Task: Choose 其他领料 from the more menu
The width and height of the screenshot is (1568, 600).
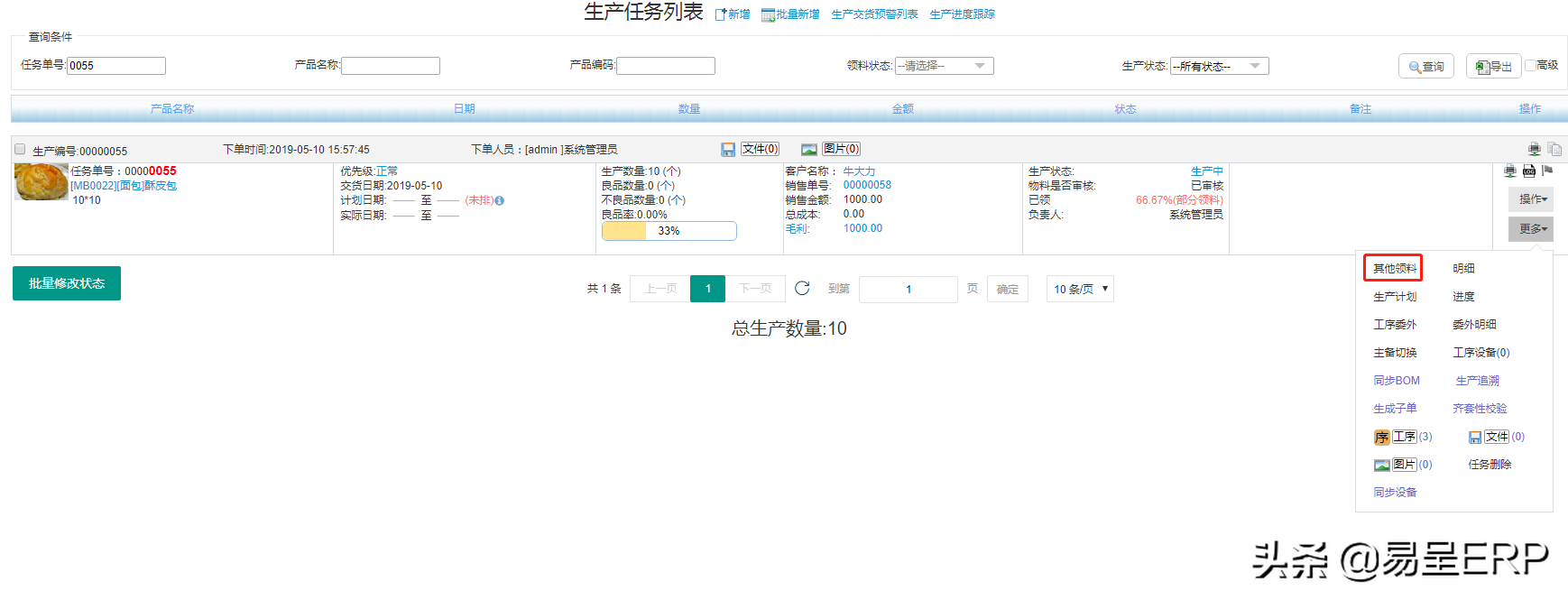Action: [1394, 269]
